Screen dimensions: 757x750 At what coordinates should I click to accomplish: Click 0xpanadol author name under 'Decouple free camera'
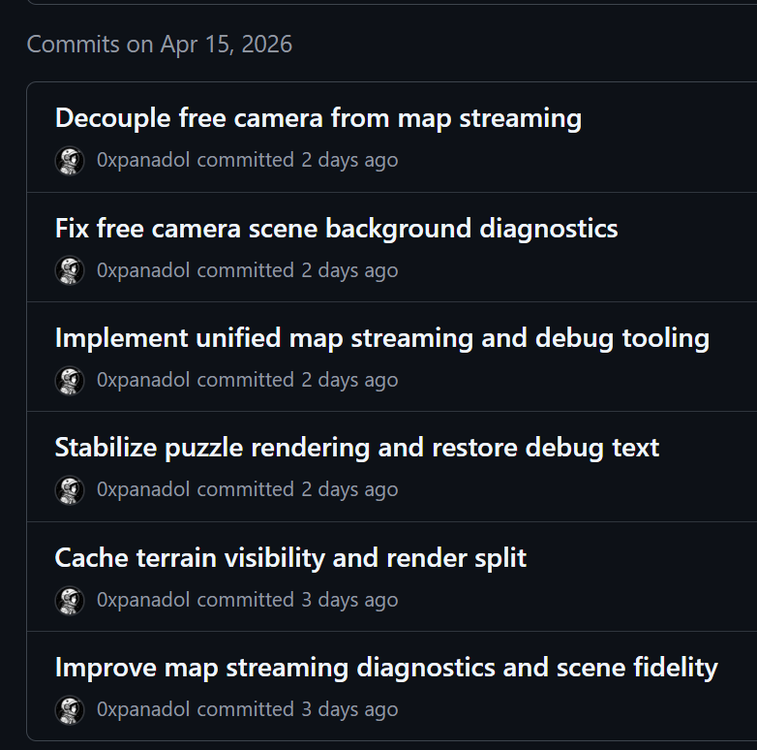(x=143, y=160)
